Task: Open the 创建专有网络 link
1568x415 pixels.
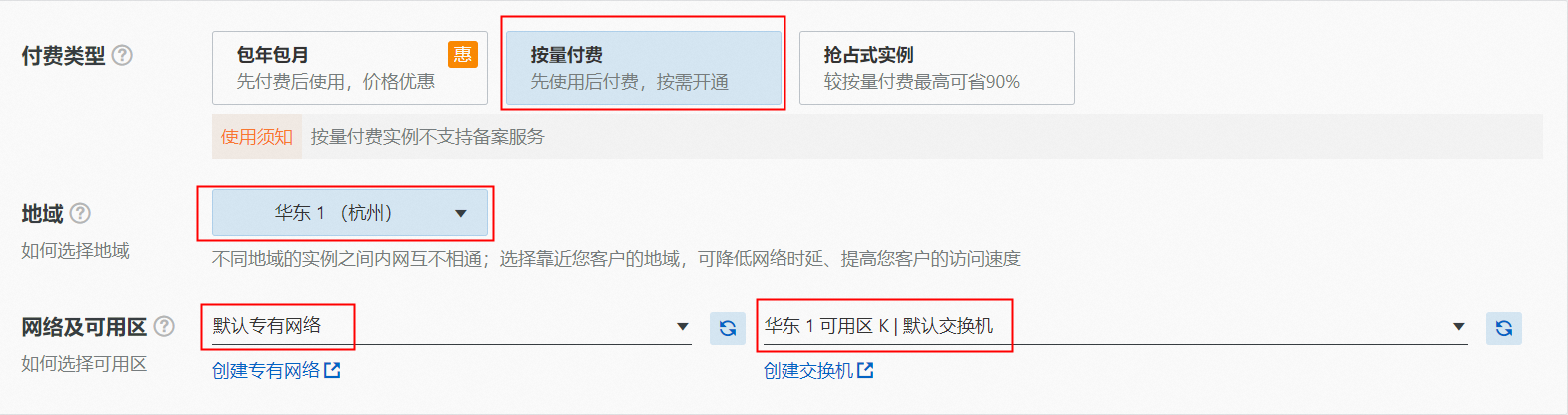Action: click(266, 370)
